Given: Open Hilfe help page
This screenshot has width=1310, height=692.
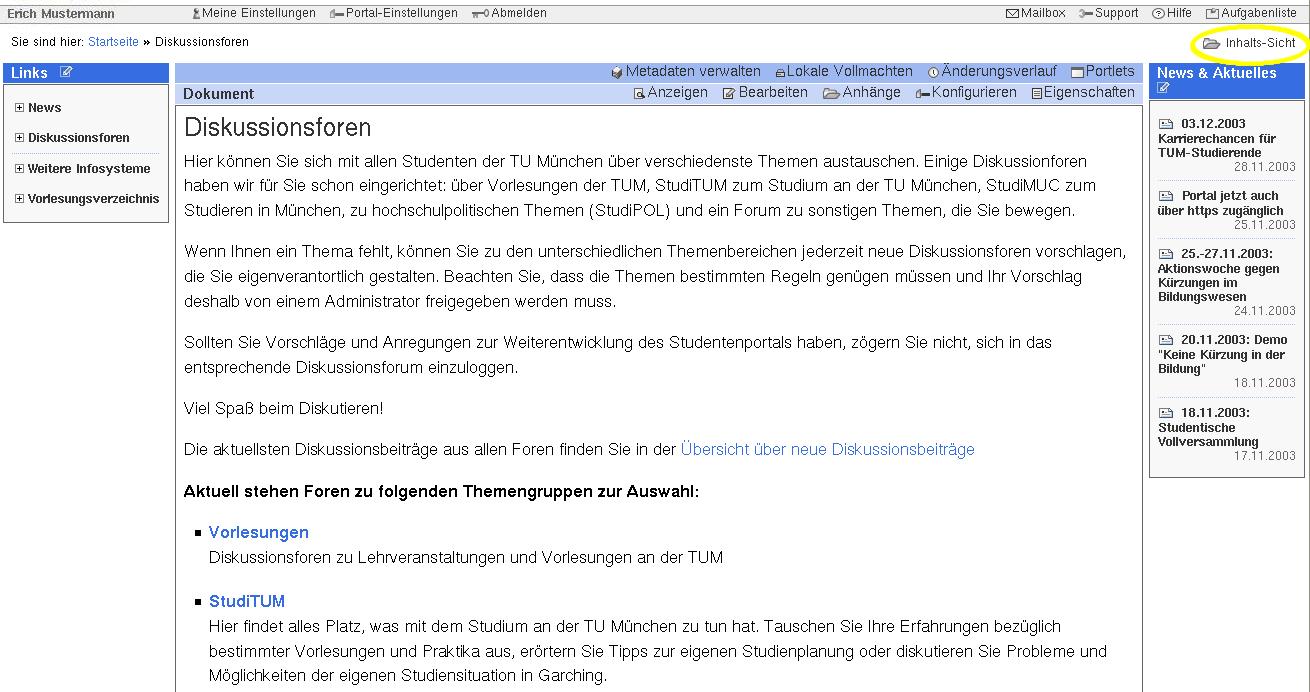Looking at the screenshot, I should tap(1172, 13).
